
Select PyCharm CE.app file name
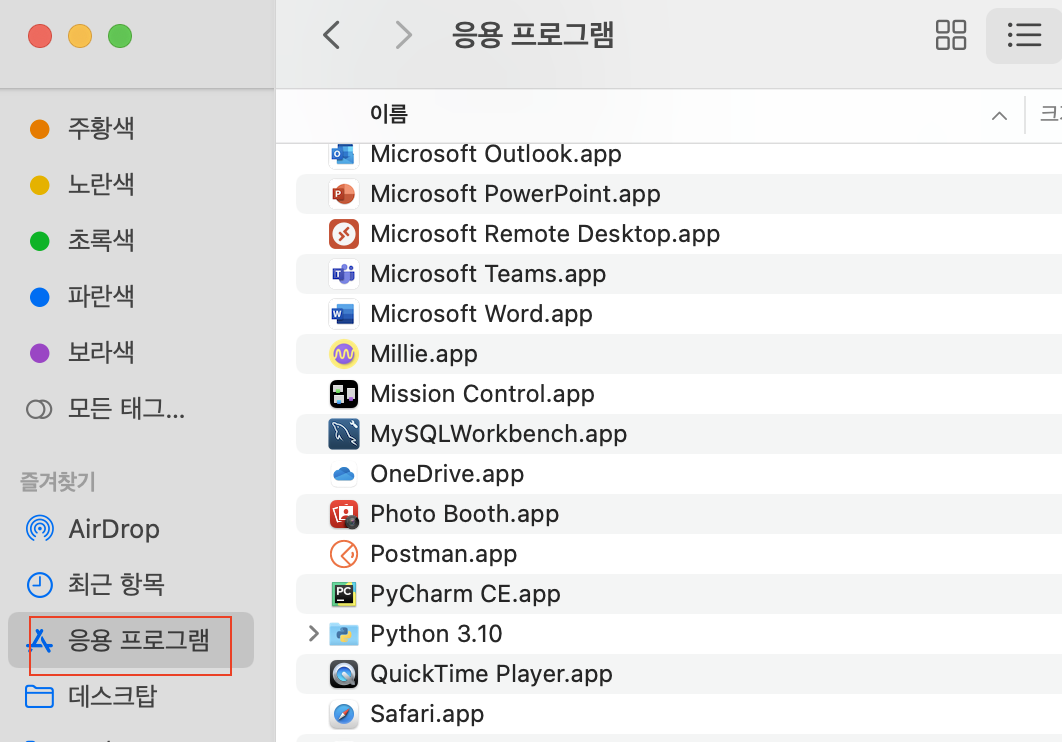[x=465, y=594]
